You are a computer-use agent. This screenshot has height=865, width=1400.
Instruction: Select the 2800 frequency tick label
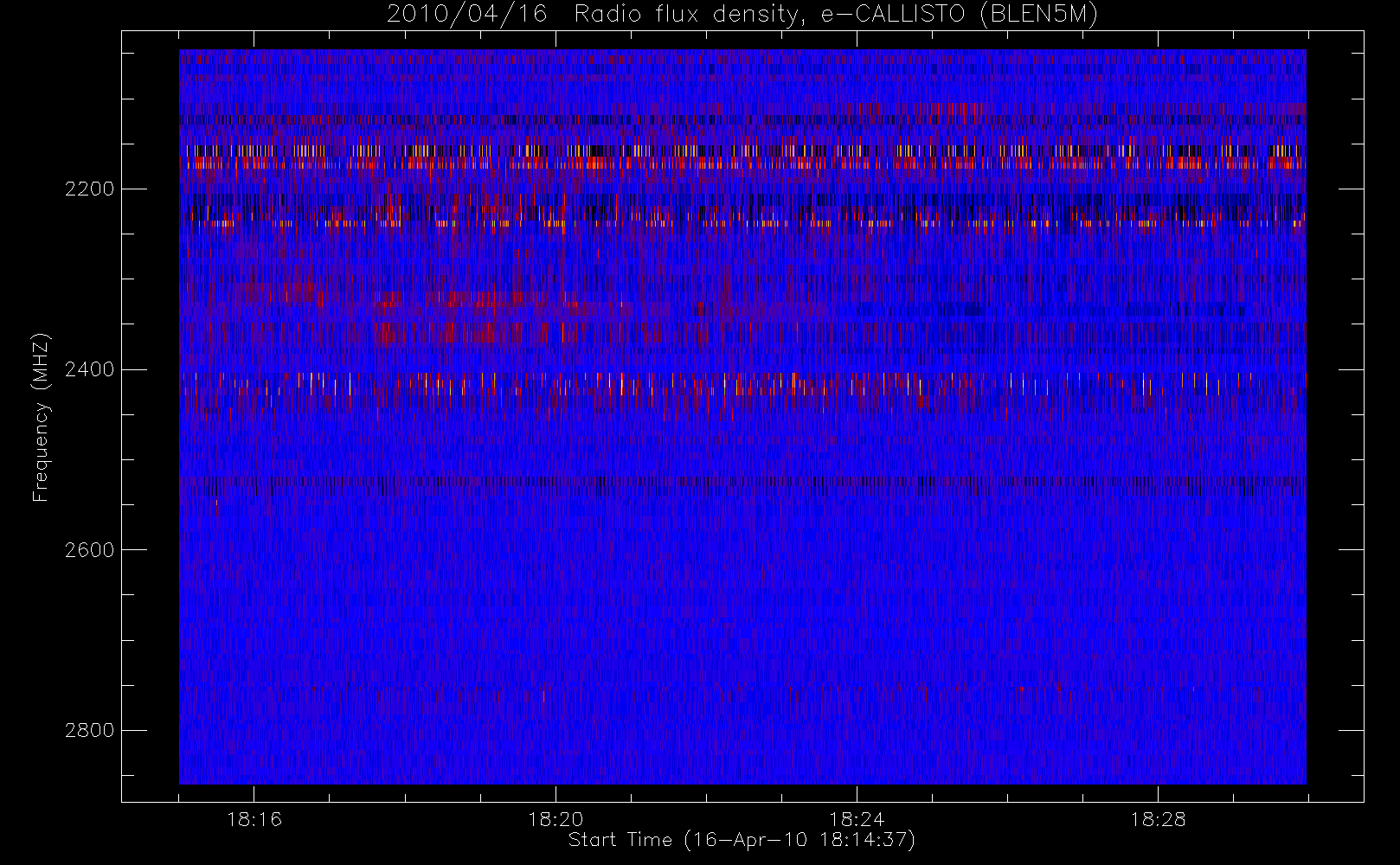[89, 731]
